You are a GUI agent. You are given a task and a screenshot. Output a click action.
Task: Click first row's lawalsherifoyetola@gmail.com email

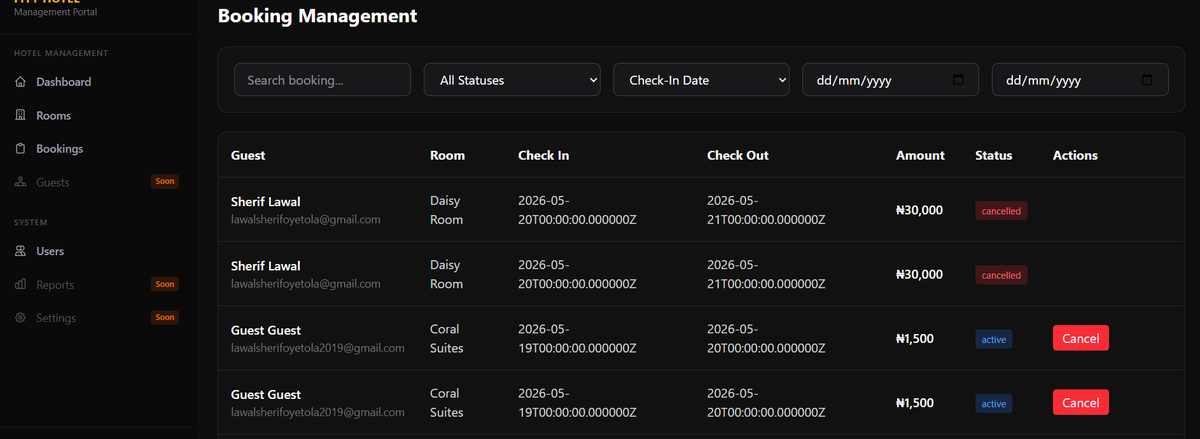[306, 219]
